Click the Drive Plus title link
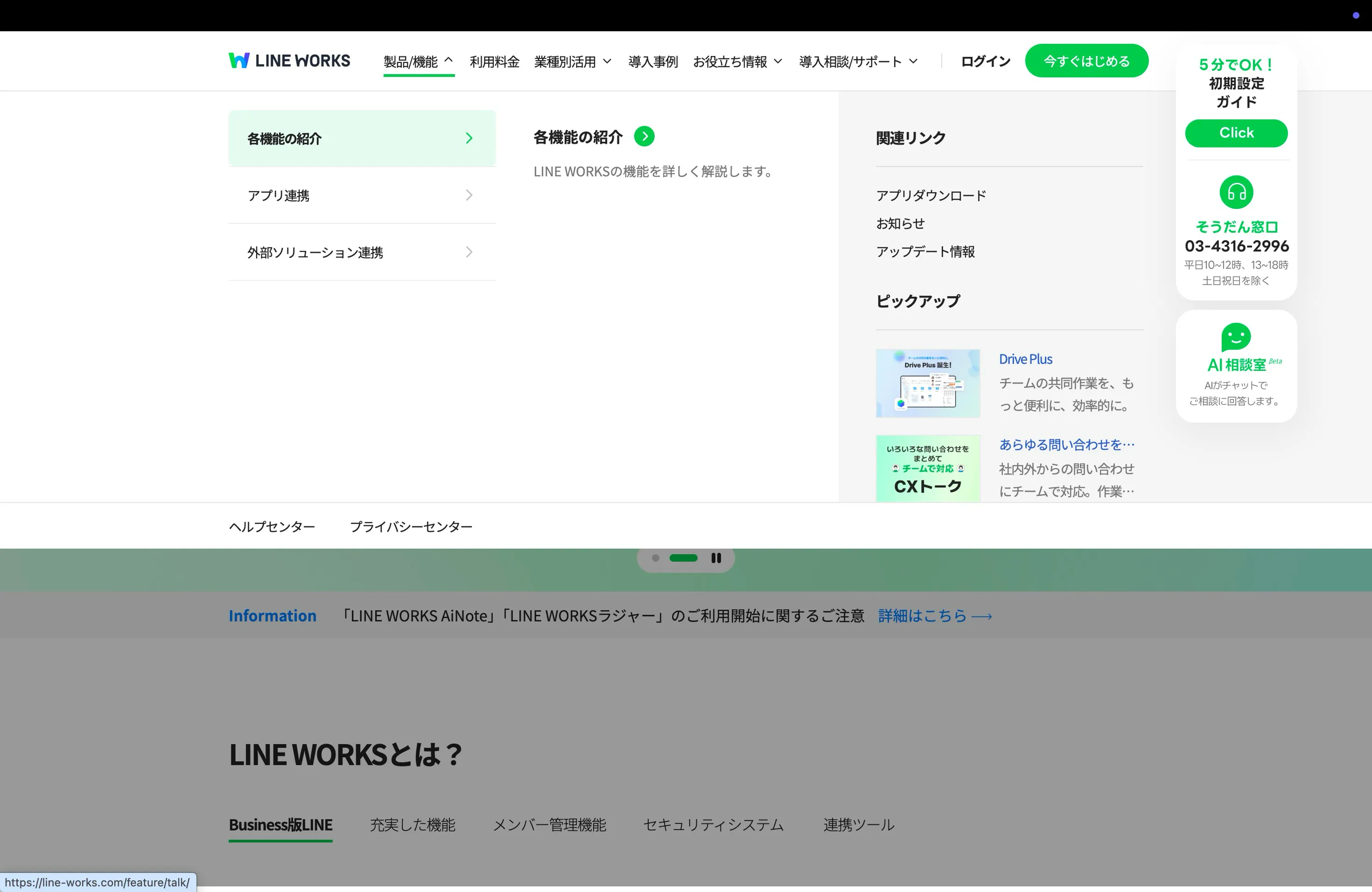Image resolution: width=1372 pixels, height=892 pixels. [1026, 359]
